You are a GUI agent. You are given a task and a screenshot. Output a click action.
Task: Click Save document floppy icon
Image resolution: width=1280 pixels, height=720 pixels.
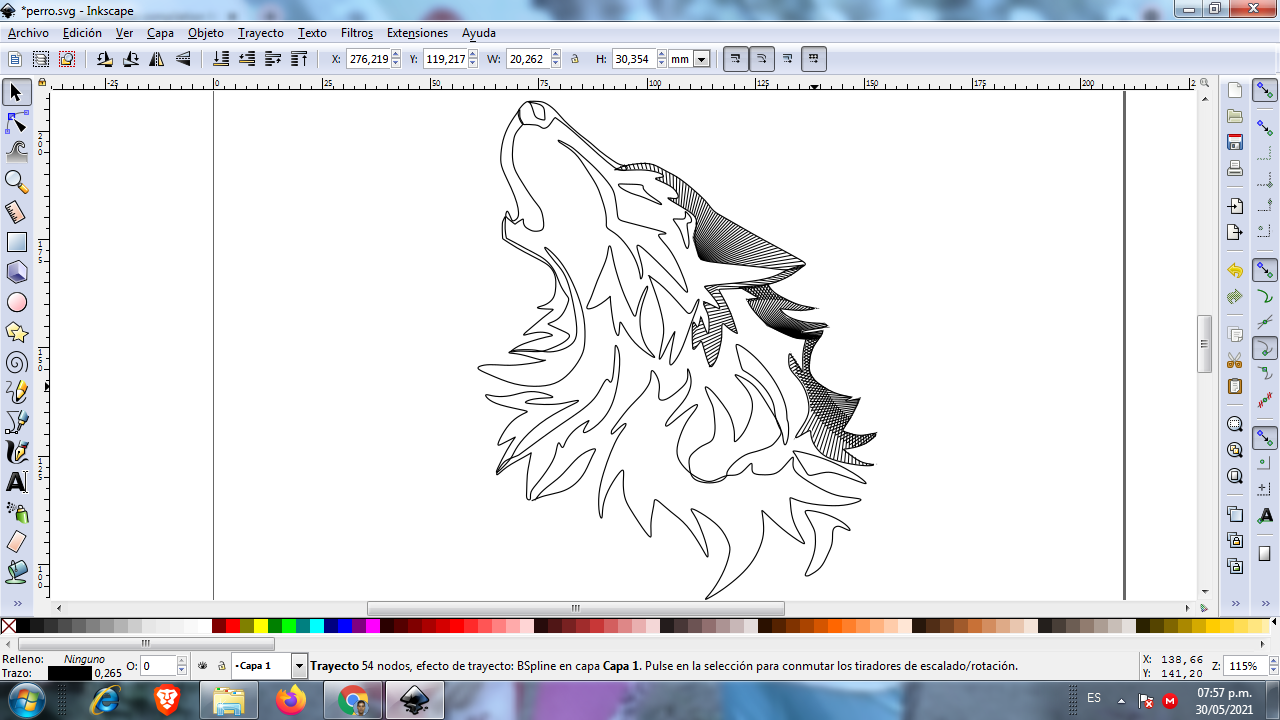pyautogui.click(x=1235, y=142)
